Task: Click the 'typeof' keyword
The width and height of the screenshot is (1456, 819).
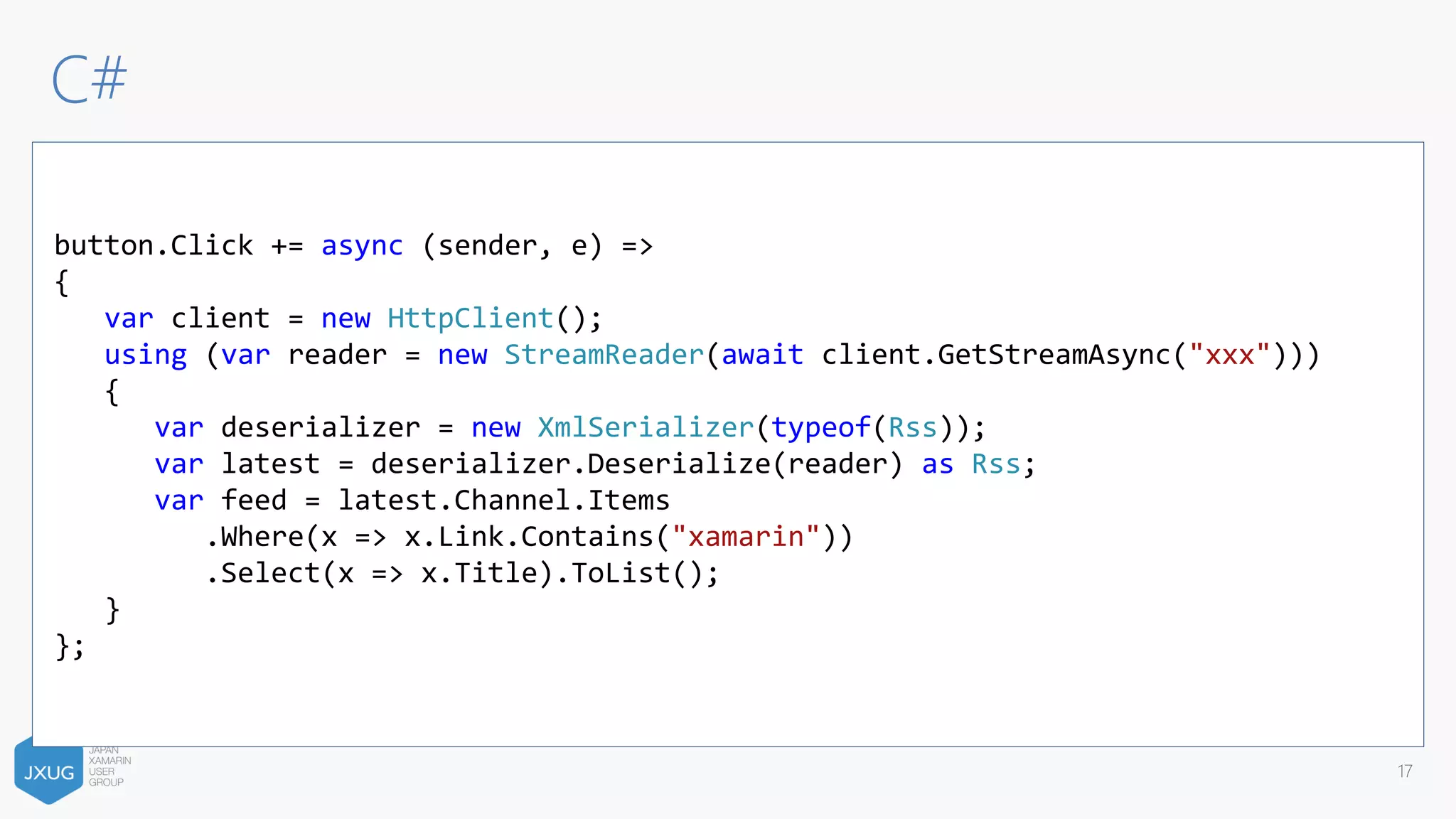Action: [820, 428]
